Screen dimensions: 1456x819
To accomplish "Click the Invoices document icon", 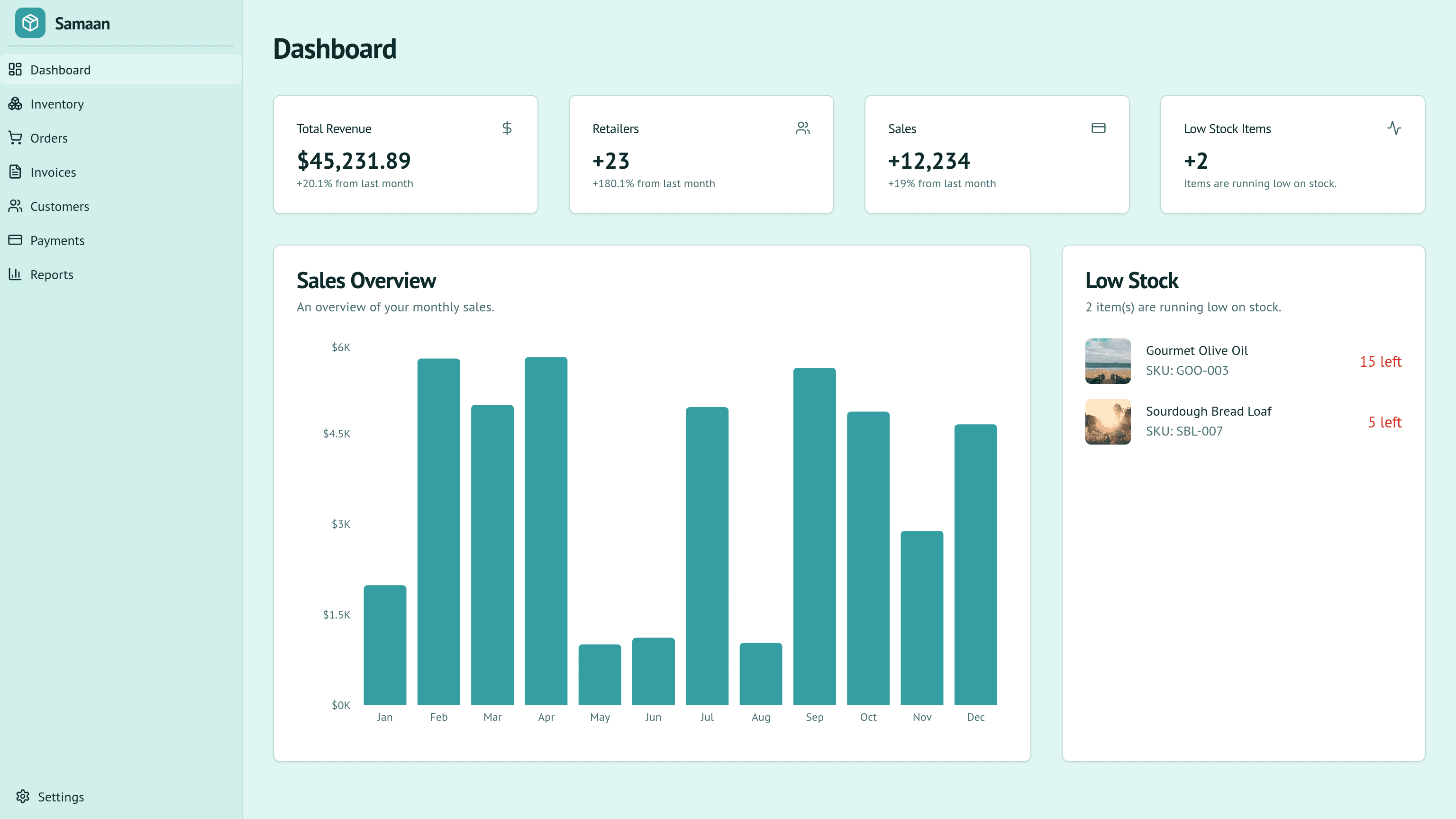I will pyautogui.click(x=15, y=172).
